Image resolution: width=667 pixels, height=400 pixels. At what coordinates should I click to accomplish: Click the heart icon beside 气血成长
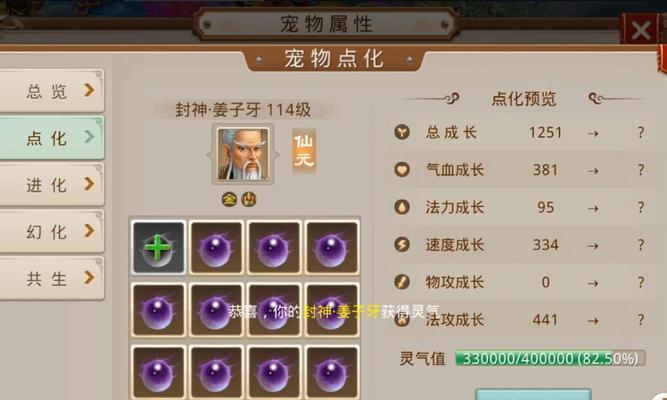pyautogui.click(x=402, y=170)
